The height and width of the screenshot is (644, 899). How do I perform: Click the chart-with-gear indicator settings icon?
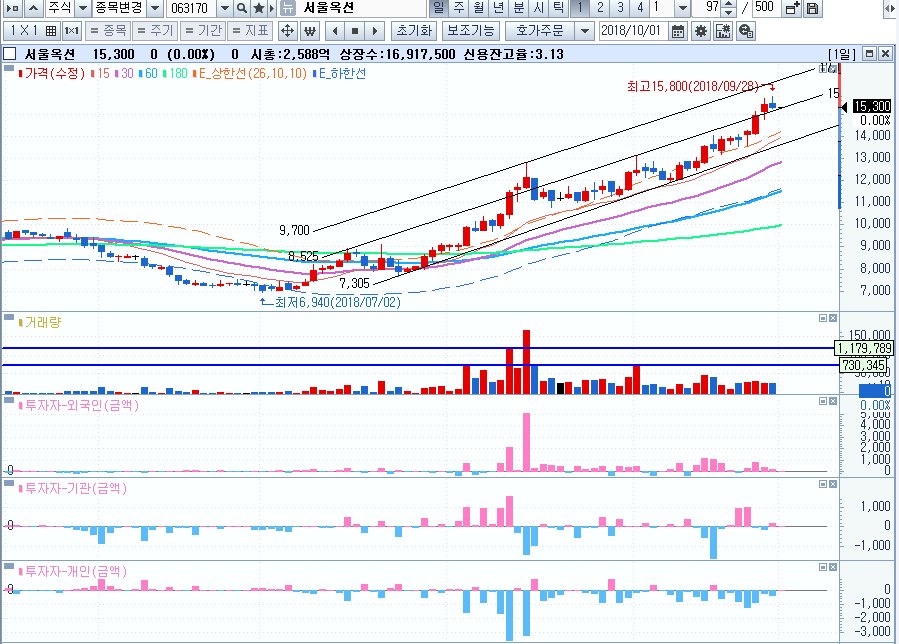[x=723, y=30]
